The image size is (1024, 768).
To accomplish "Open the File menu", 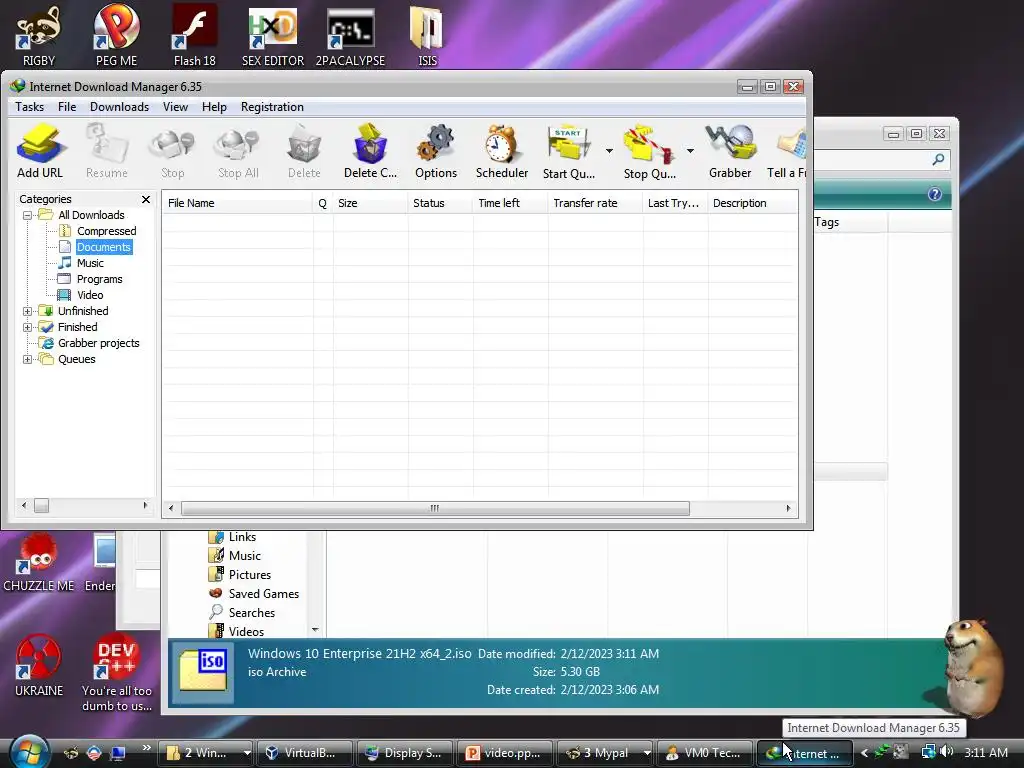I will click(67, 106).
